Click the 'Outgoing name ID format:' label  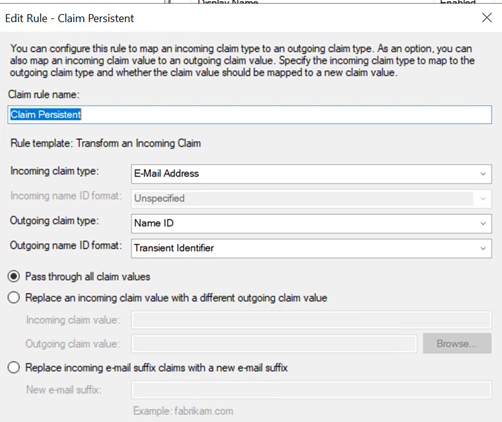tap(66, 246)
